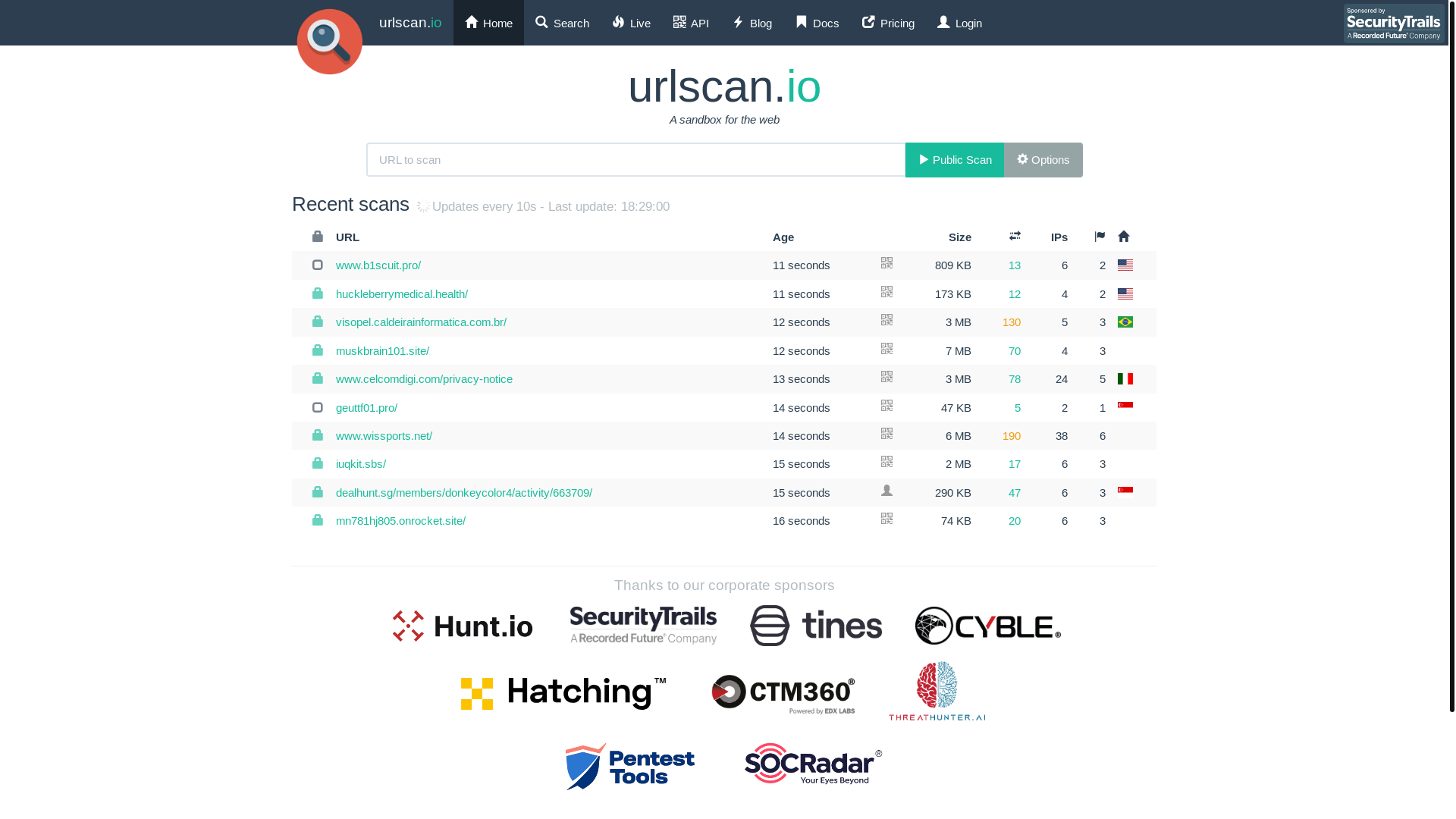
Task: Open Cyble sponsor logo
Action: tap(988, 626)
